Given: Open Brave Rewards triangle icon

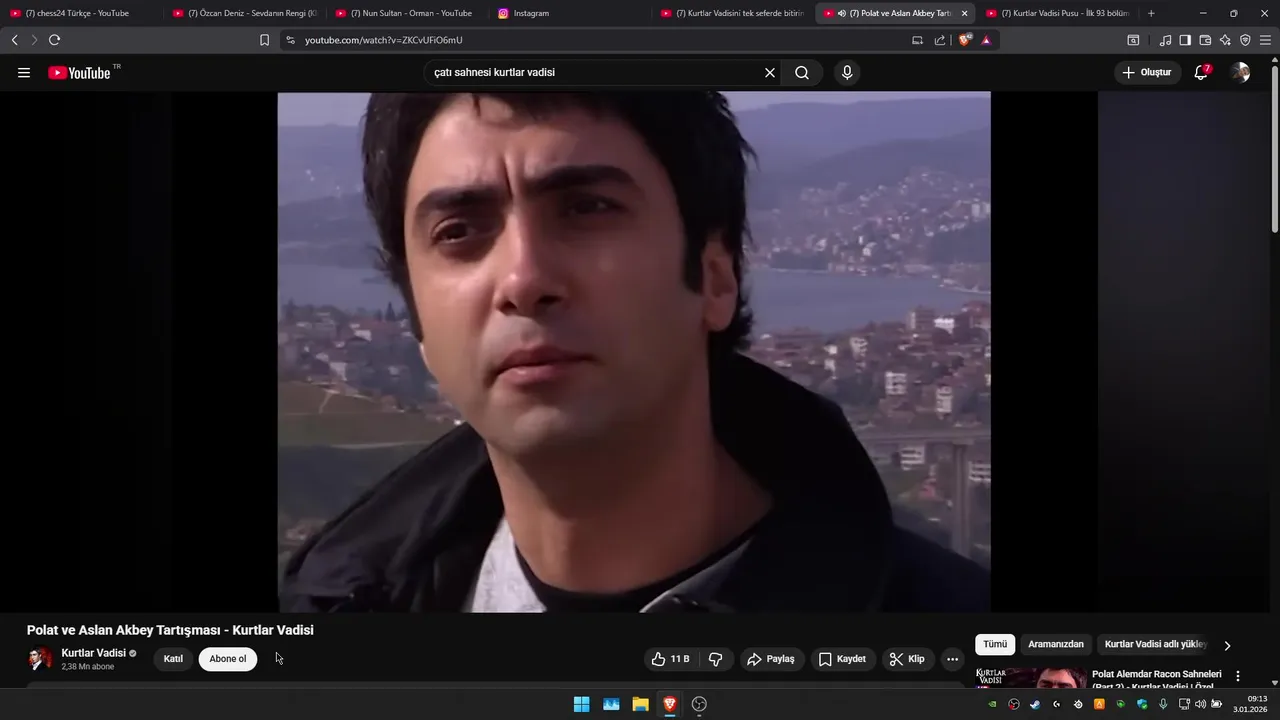Looking at the screenshot, I should tap(986, 40).
